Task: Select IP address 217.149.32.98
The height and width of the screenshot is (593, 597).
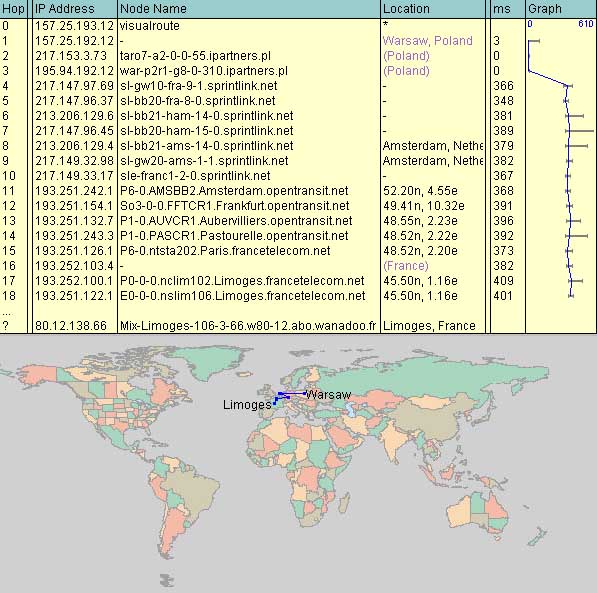Action: [74, 161]
